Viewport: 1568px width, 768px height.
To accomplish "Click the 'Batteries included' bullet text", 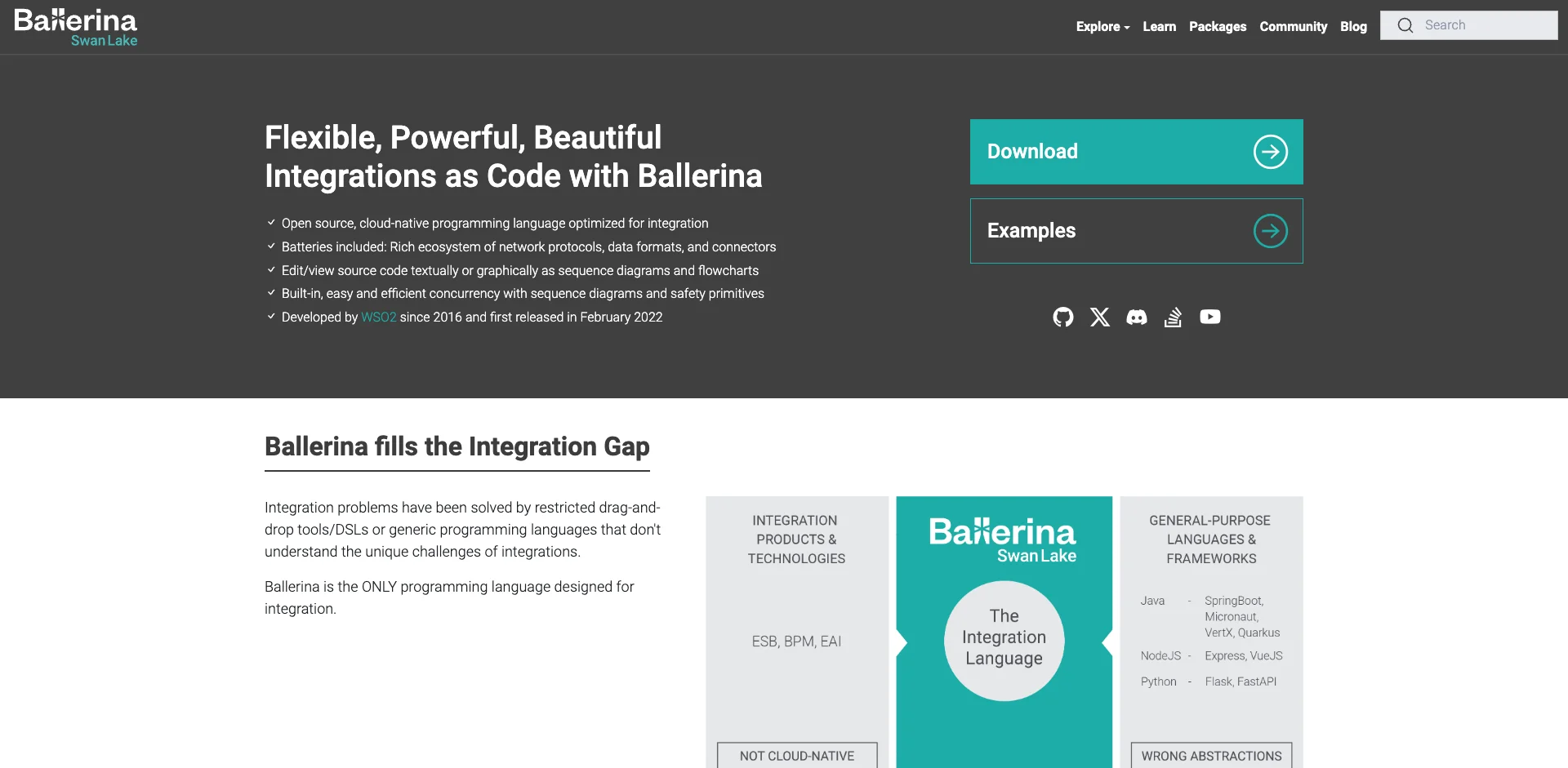I will coord(528,246).
